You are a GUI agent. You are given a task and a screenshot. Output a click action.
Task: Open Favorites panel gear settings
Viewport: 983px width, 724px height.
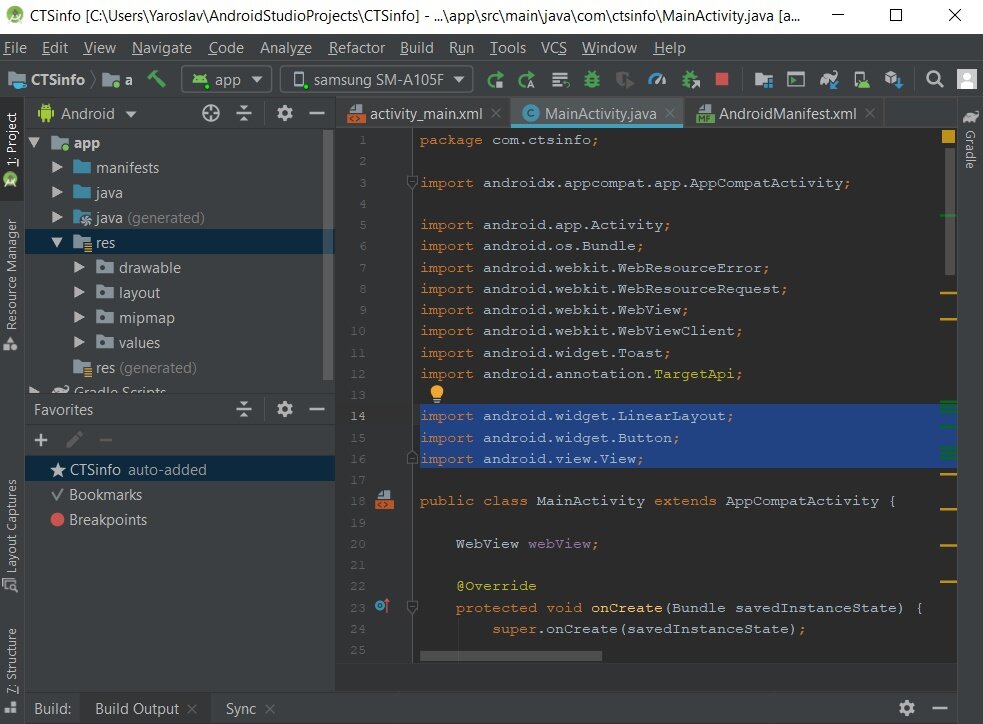click(285, 409)
